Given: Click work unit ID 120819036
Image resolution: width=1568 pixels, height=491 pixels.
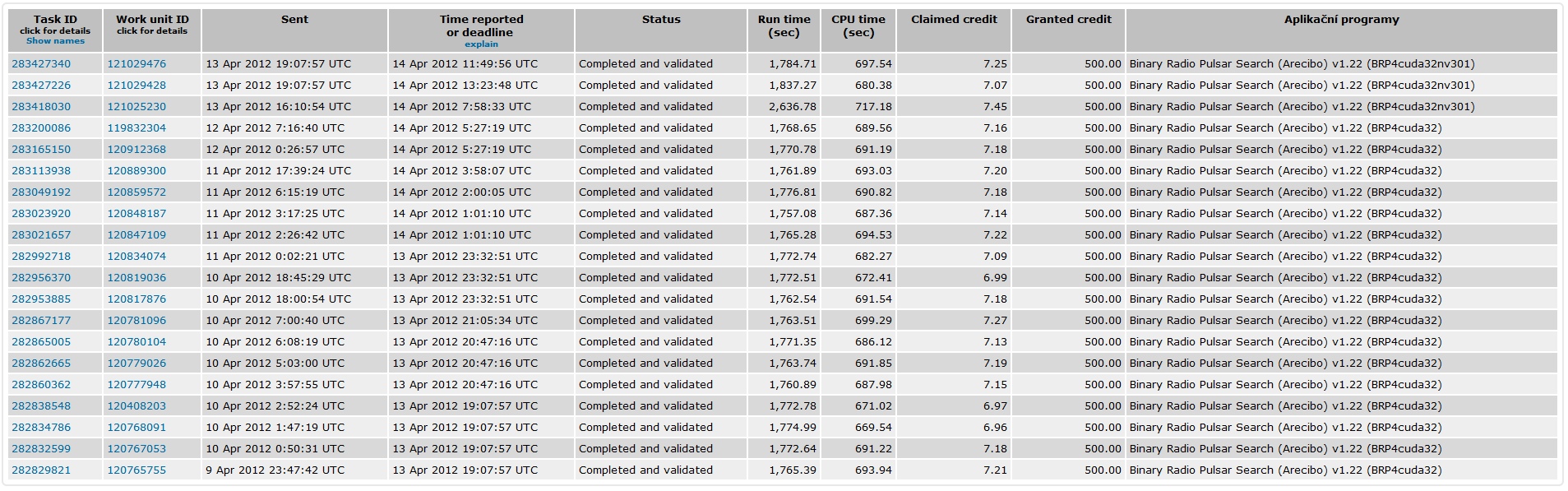Looking at the screenshot, I should click(136, 278).
